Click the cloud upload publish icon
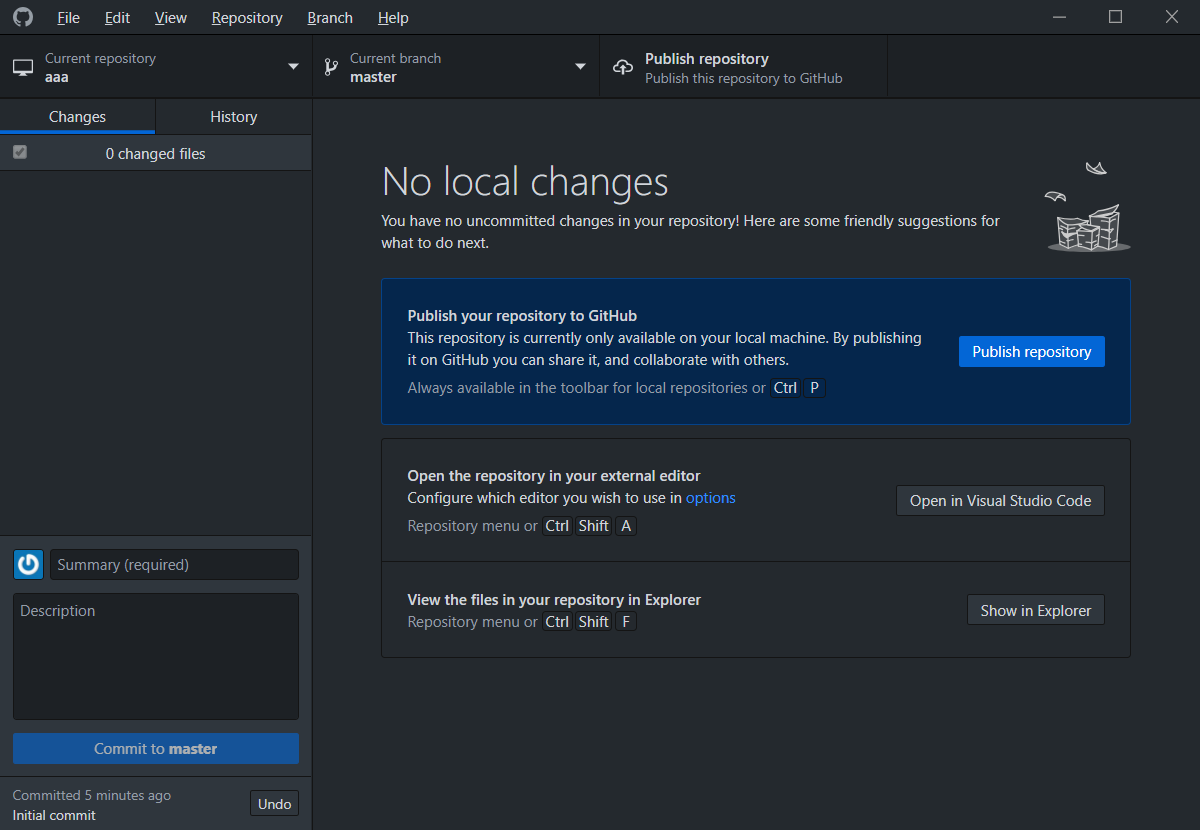 coord(623,68)
